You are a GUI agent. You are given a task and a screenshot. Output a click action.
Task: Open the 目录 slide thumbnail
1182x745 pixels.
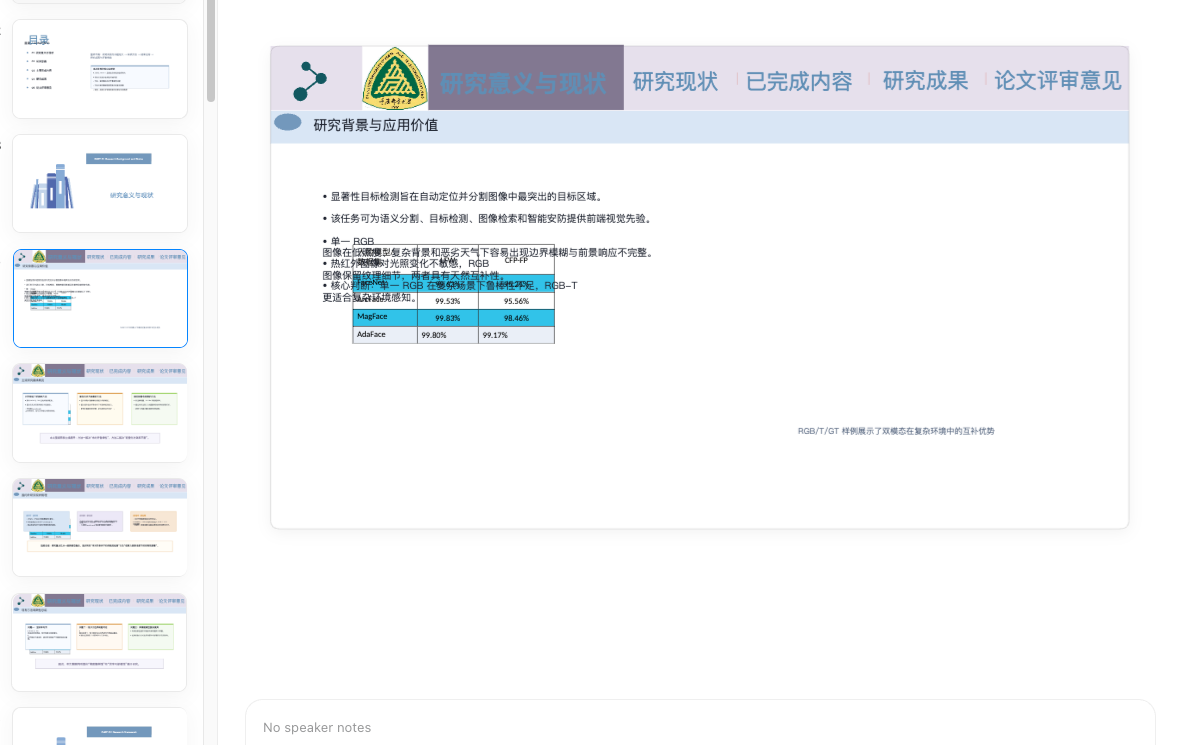point(100,69)
